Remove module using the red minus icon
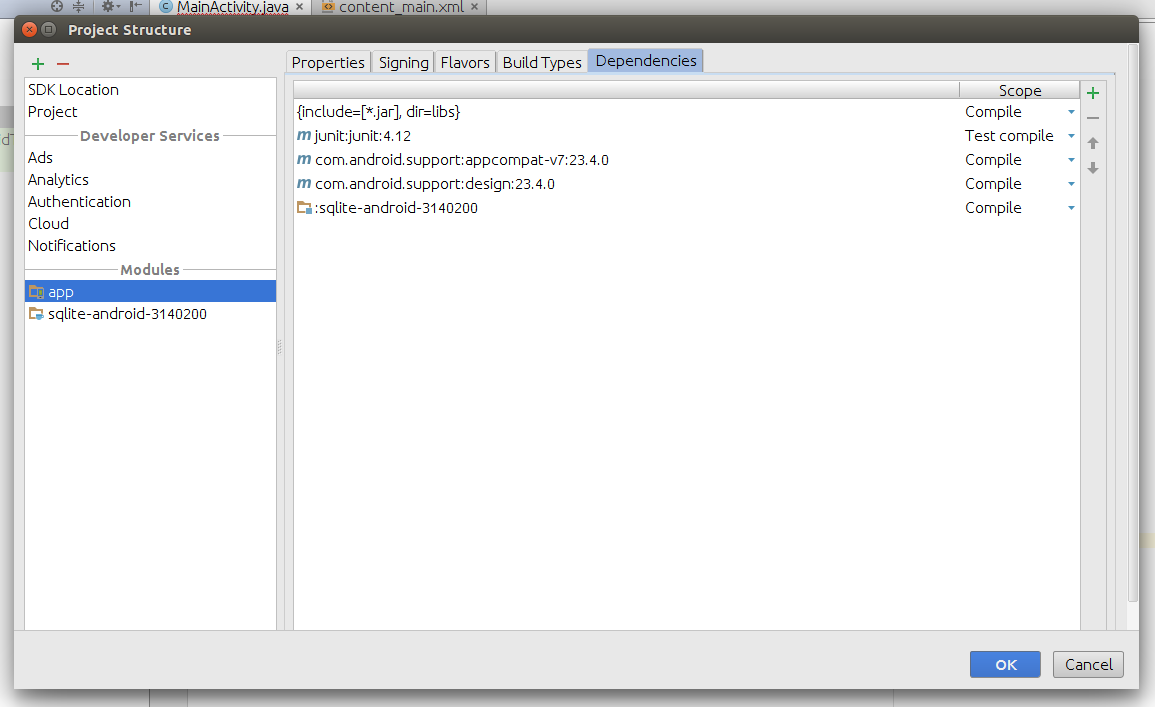The image size is (1155, 707). [x=63, y=64]
